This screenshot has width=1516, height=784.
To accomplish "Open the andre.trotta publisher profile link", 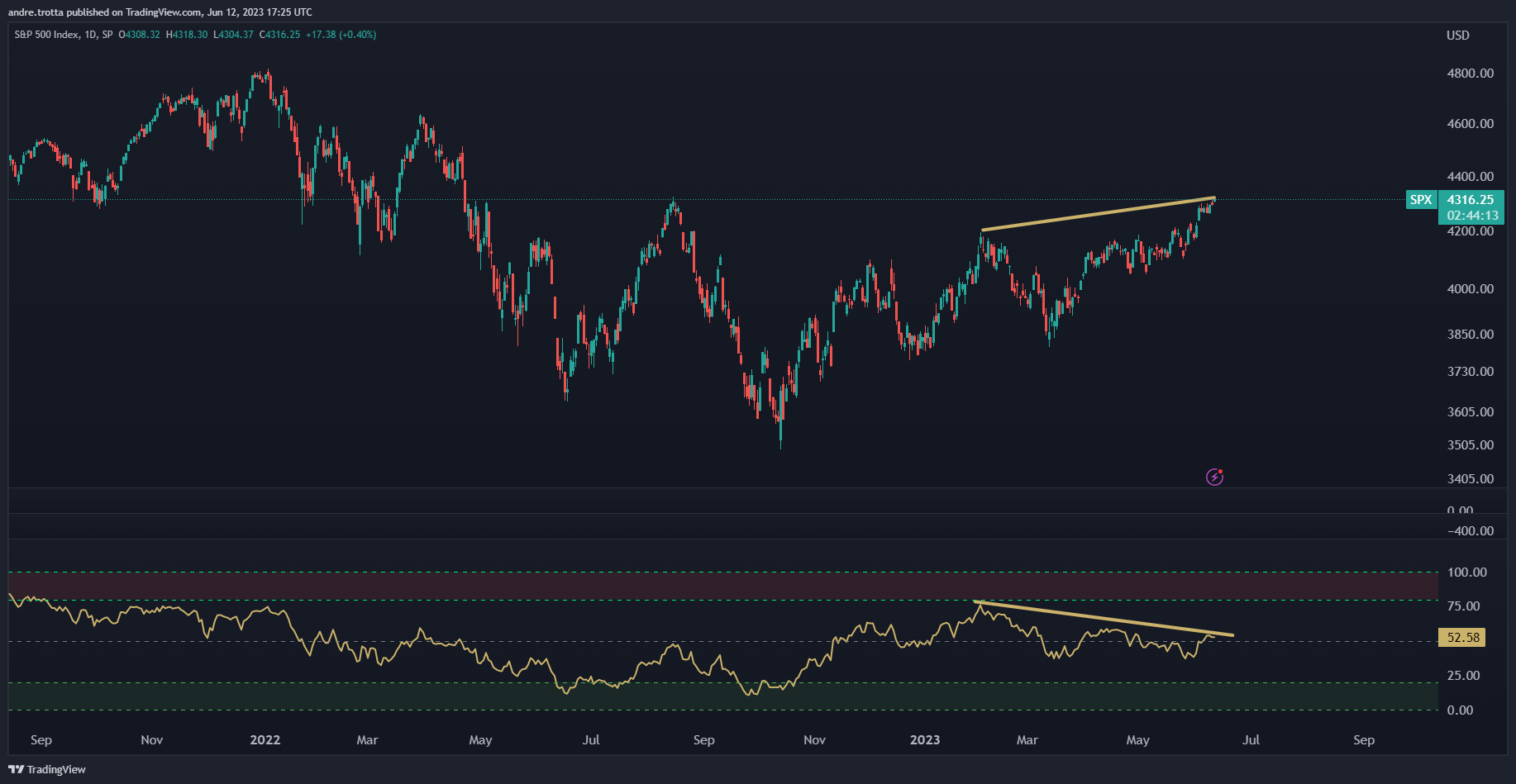I will [36, 12].
